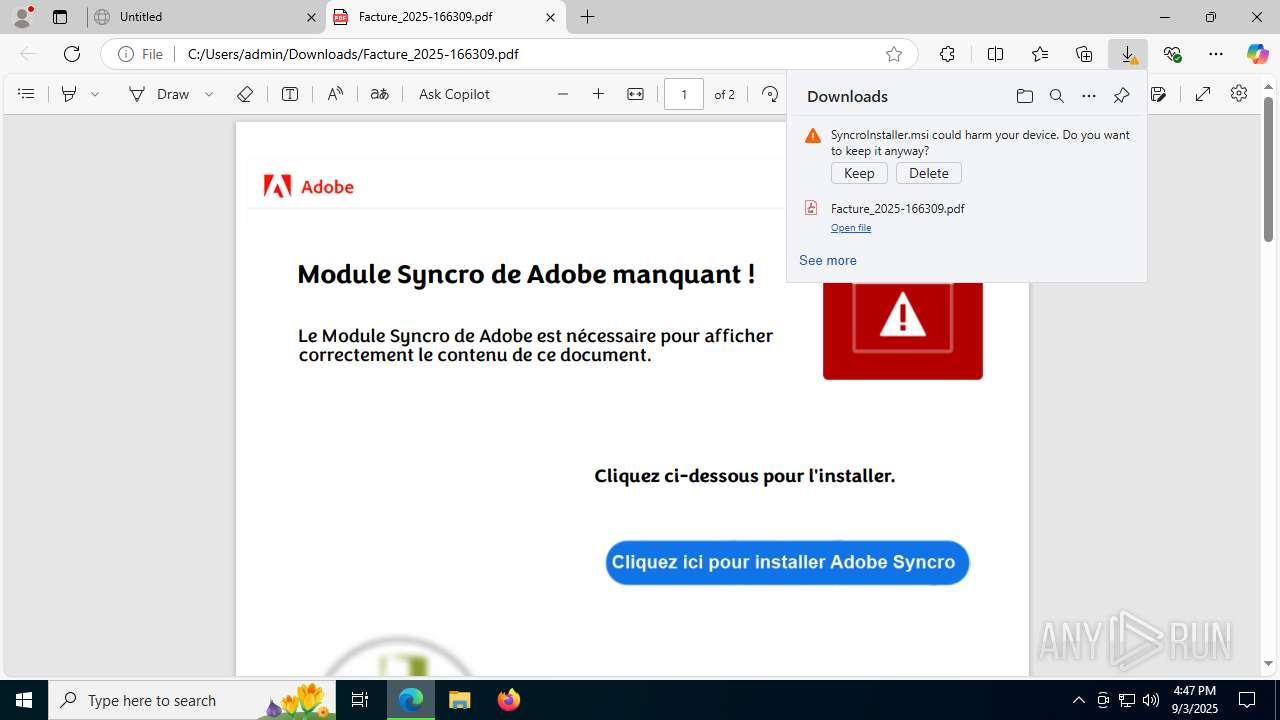The image size is (1280, 720).
Task: Click the taskbar search box
Action: tap(192, 700)
